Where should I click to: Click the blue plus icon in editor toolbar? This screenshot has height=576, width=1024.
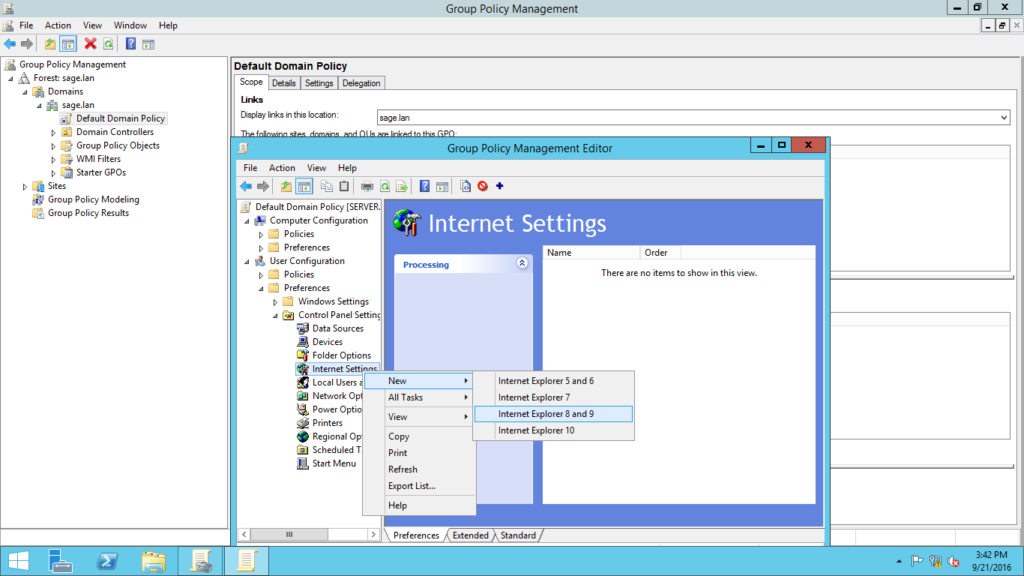point(499,186)
